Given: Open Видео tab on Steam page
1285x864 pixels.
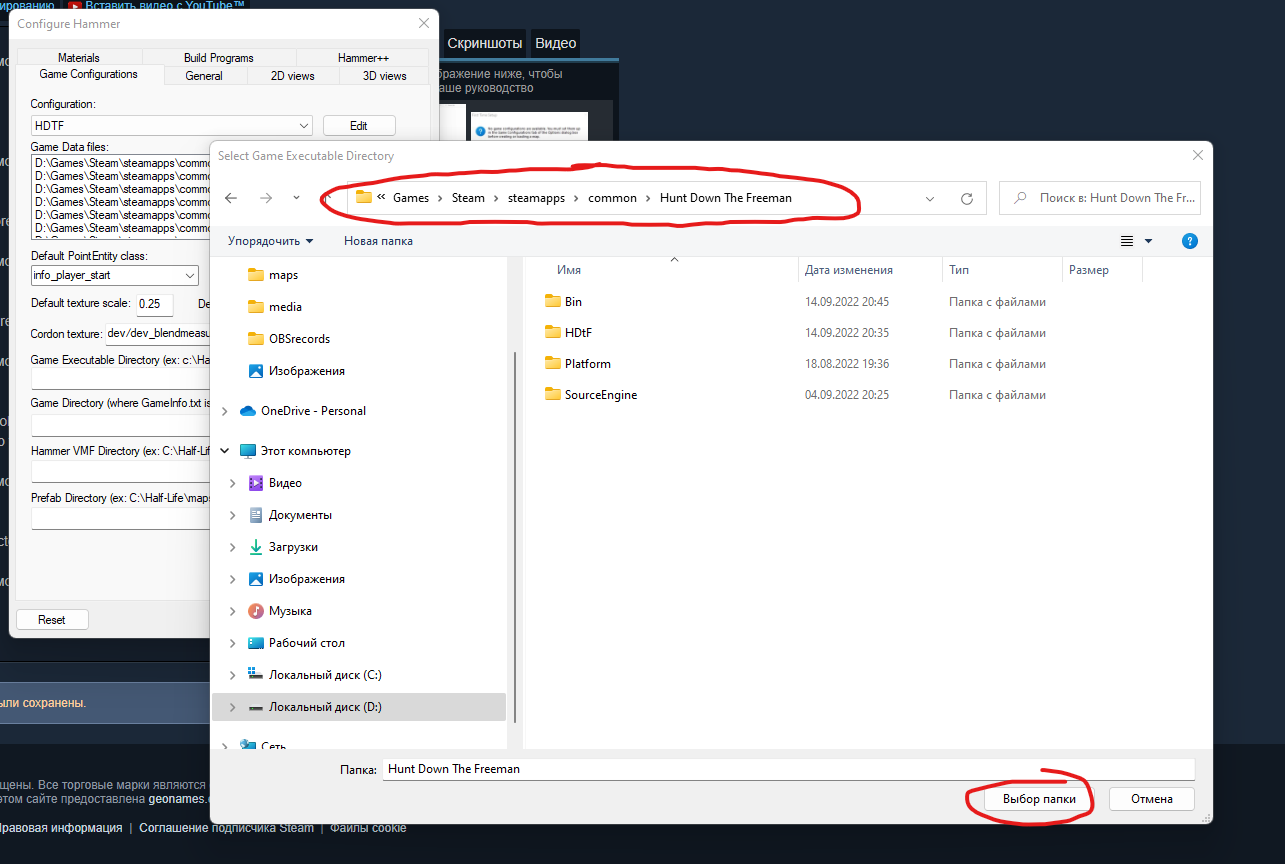Looking at the screenshot, I should coord(555,43).
